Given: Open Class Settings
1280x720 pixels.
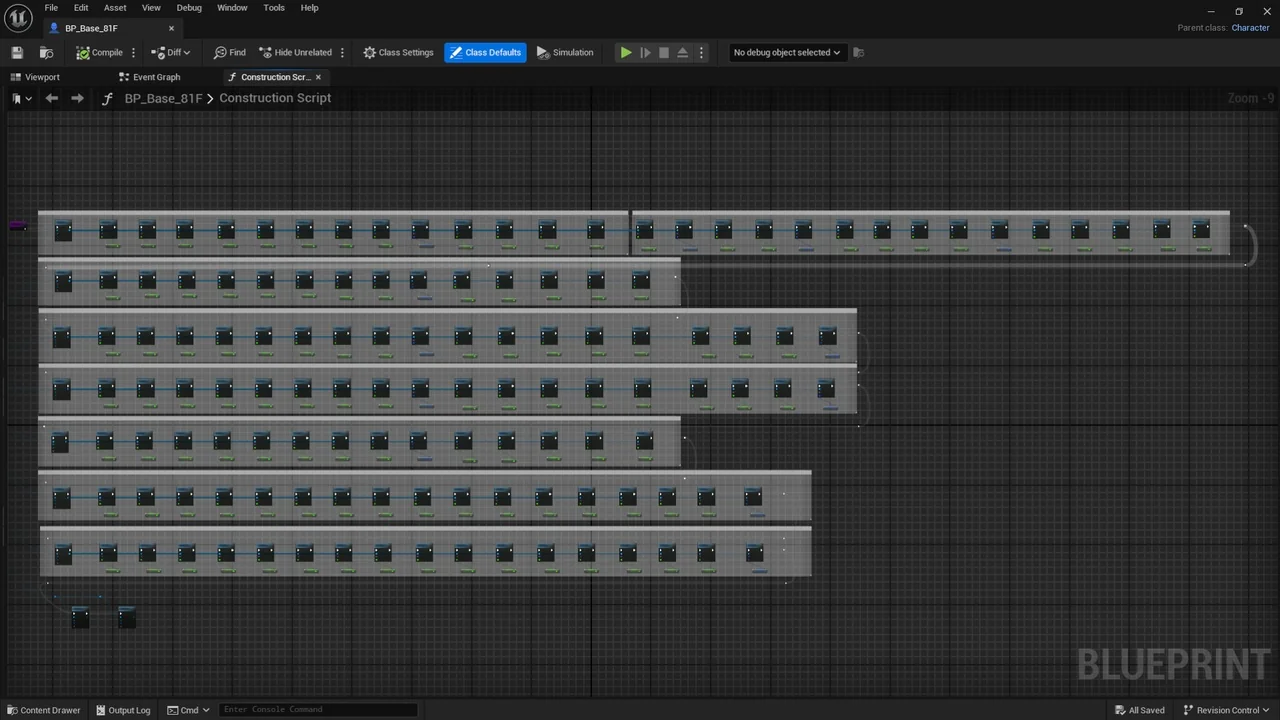Looking at the screenshot, I should pos(398,53).
